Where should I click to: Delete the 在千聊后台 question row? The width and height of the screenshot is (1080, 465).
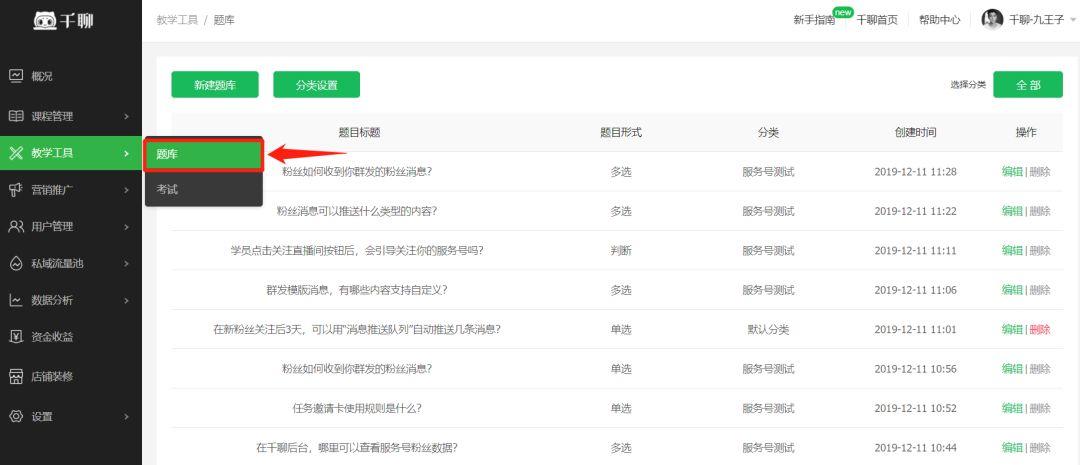[1040, 448]
